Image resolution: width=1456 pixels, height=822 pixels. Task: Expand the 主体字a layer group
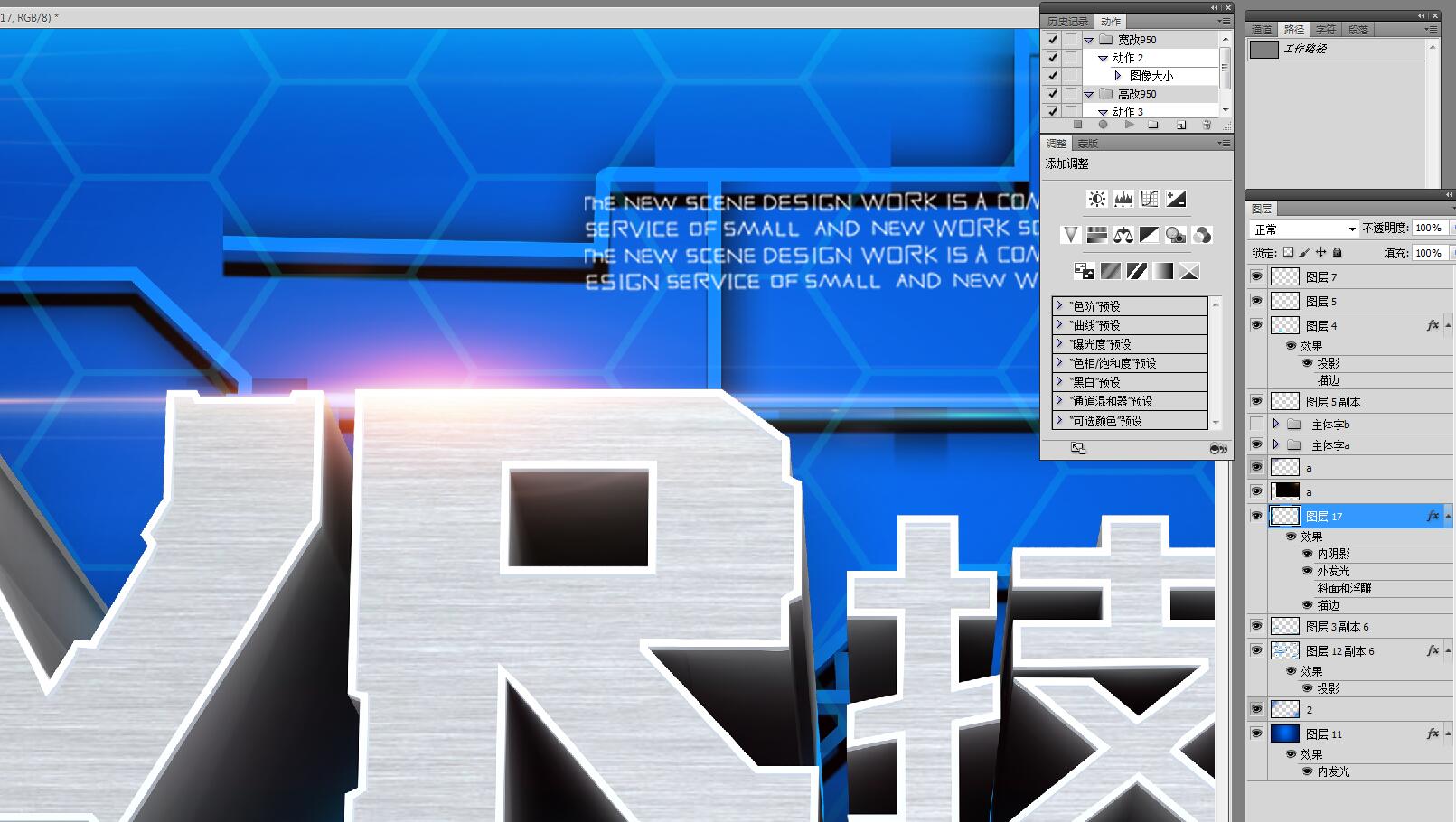pos(1276,444)
